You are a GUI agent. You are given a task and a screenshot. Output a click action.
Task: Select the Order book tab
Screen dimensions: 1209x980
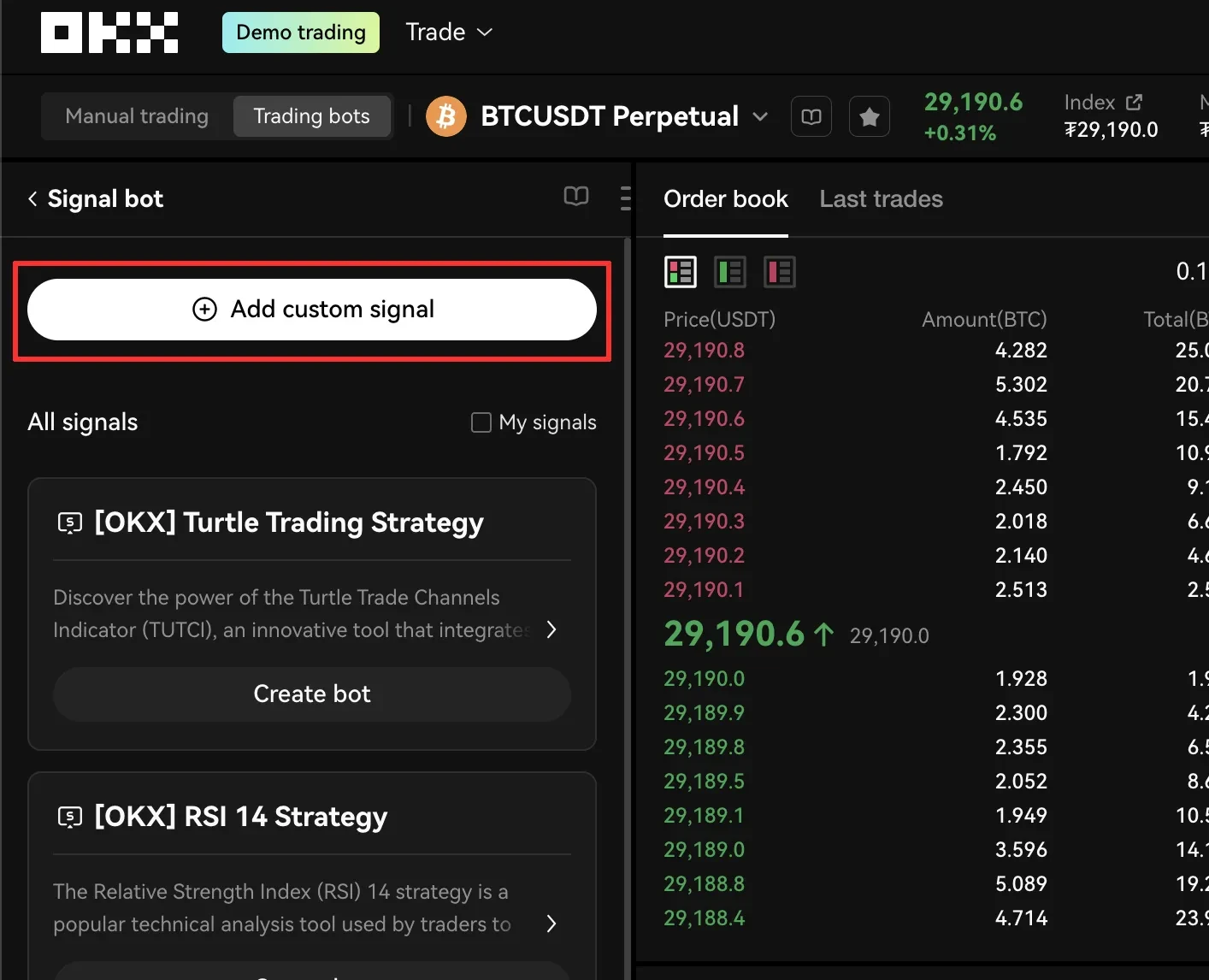726,198
